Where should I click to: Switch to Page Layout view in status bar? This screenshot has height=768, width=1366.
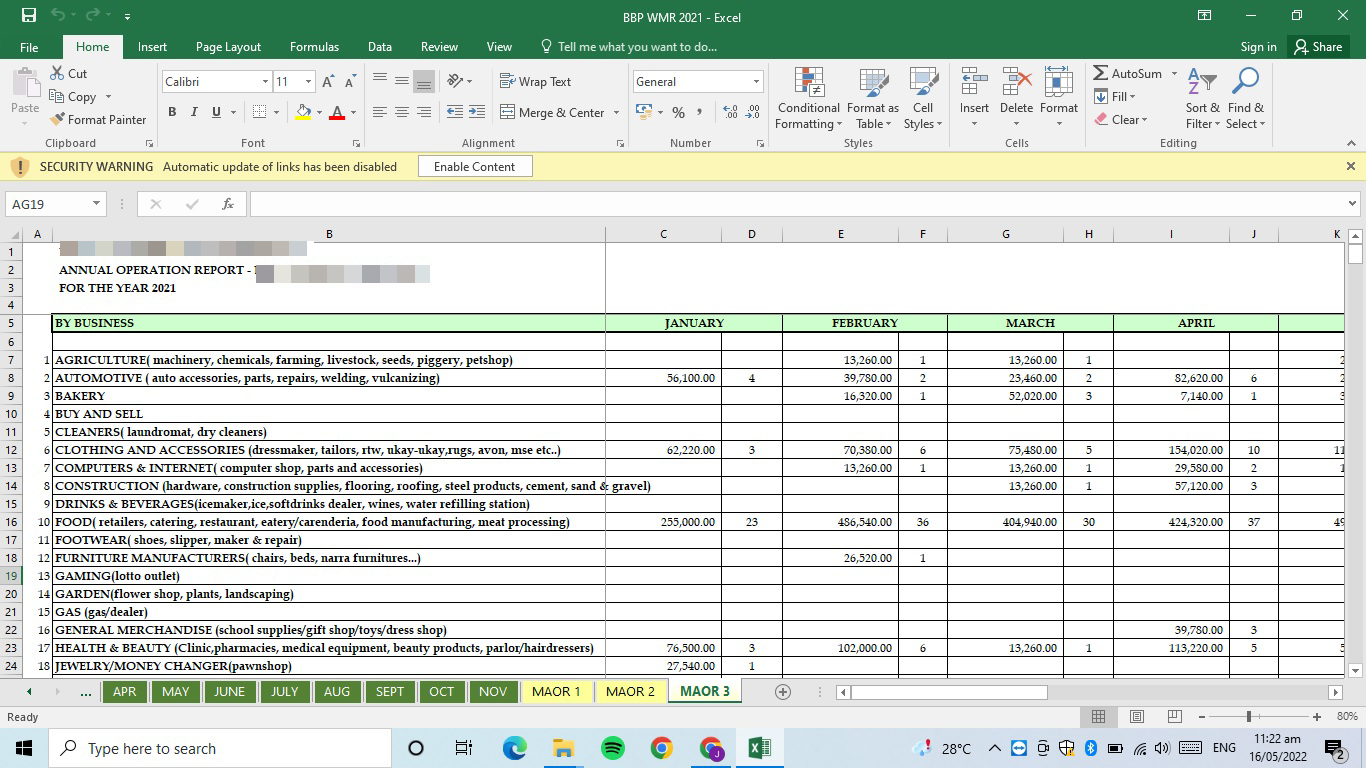click(x=1137, y=717)
